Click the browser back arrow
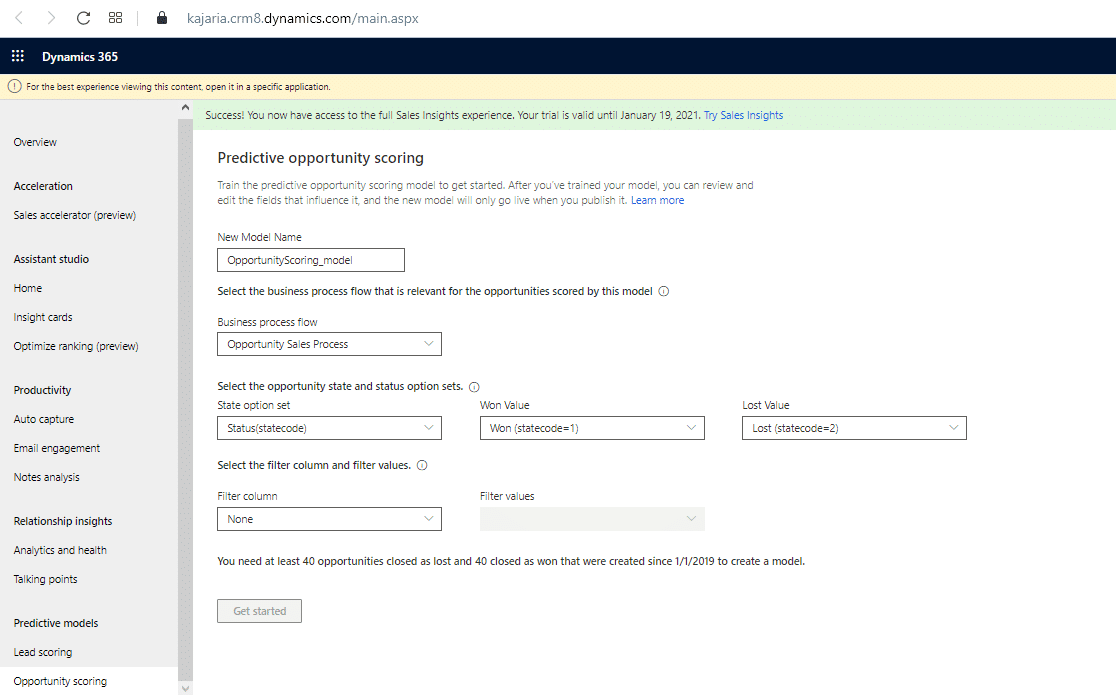 (19, 18)
